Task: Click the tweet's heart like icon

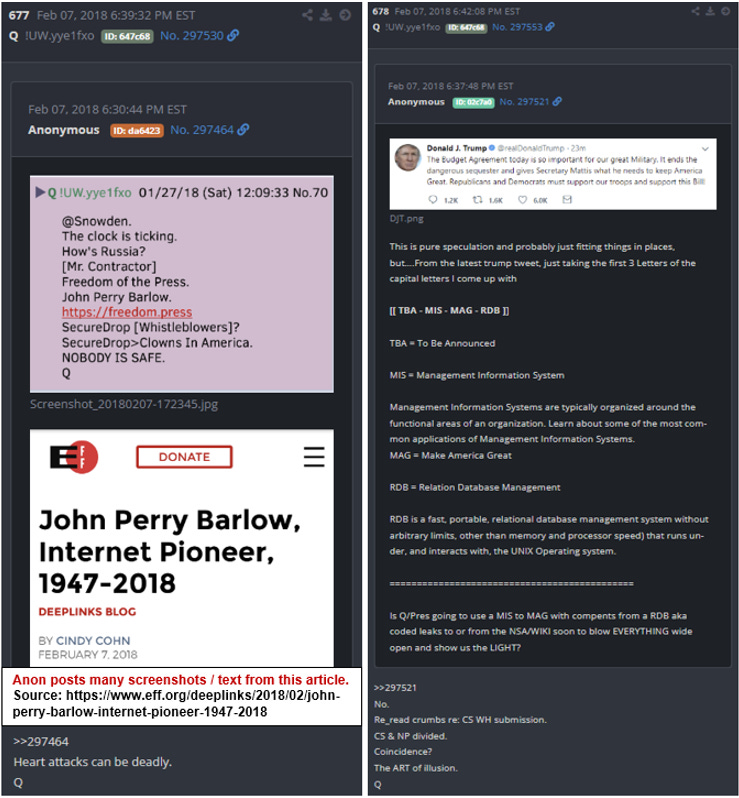Action: tap(522, 200)
